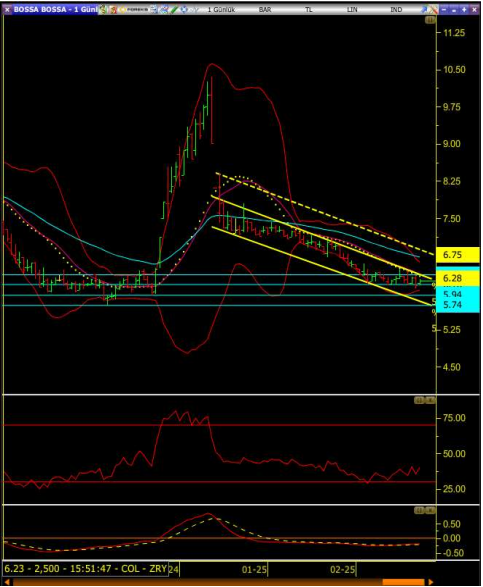This screenshot has height=587, width=483.
Task: Click the 6.75 yellow price label
Action: click(x=458, y=255)
